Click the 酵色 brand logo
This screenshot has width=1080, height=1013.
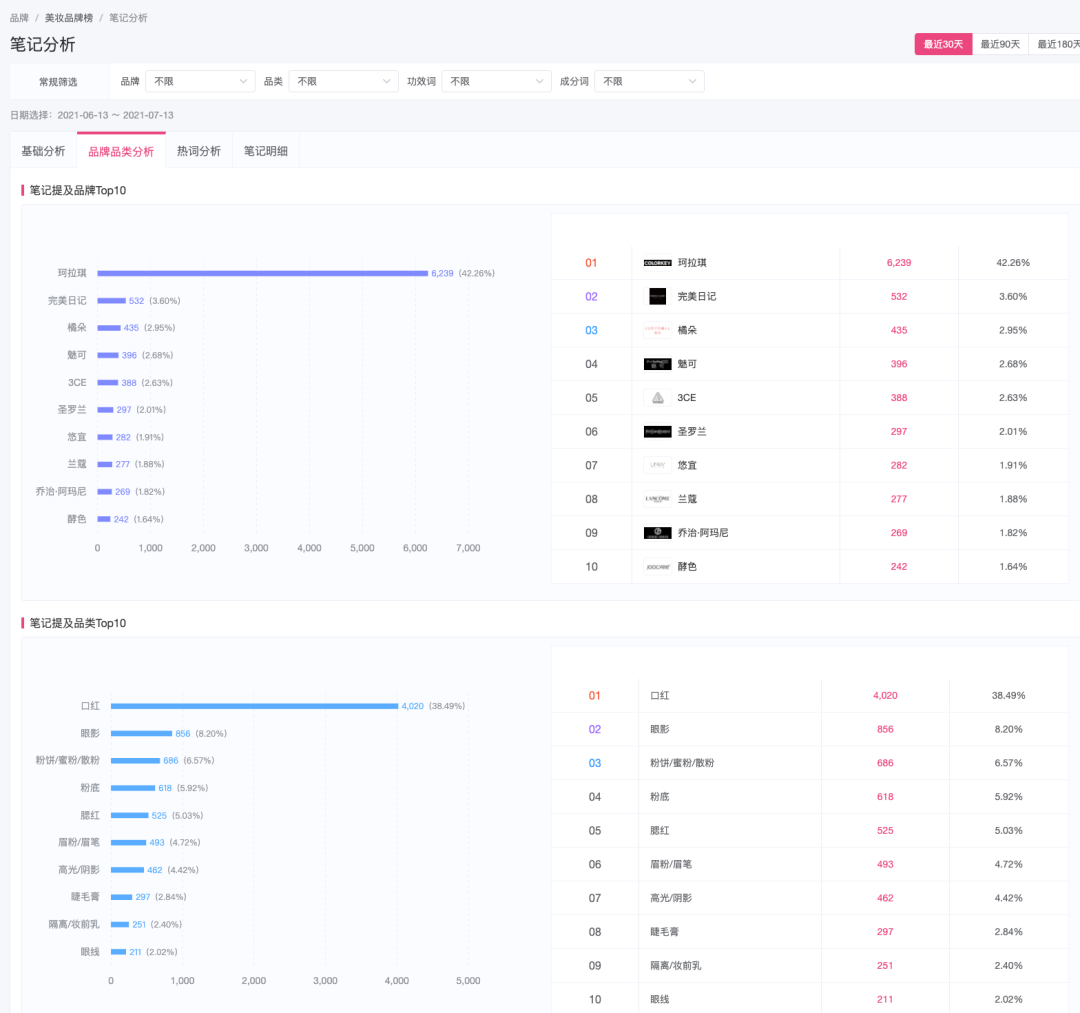657,567
